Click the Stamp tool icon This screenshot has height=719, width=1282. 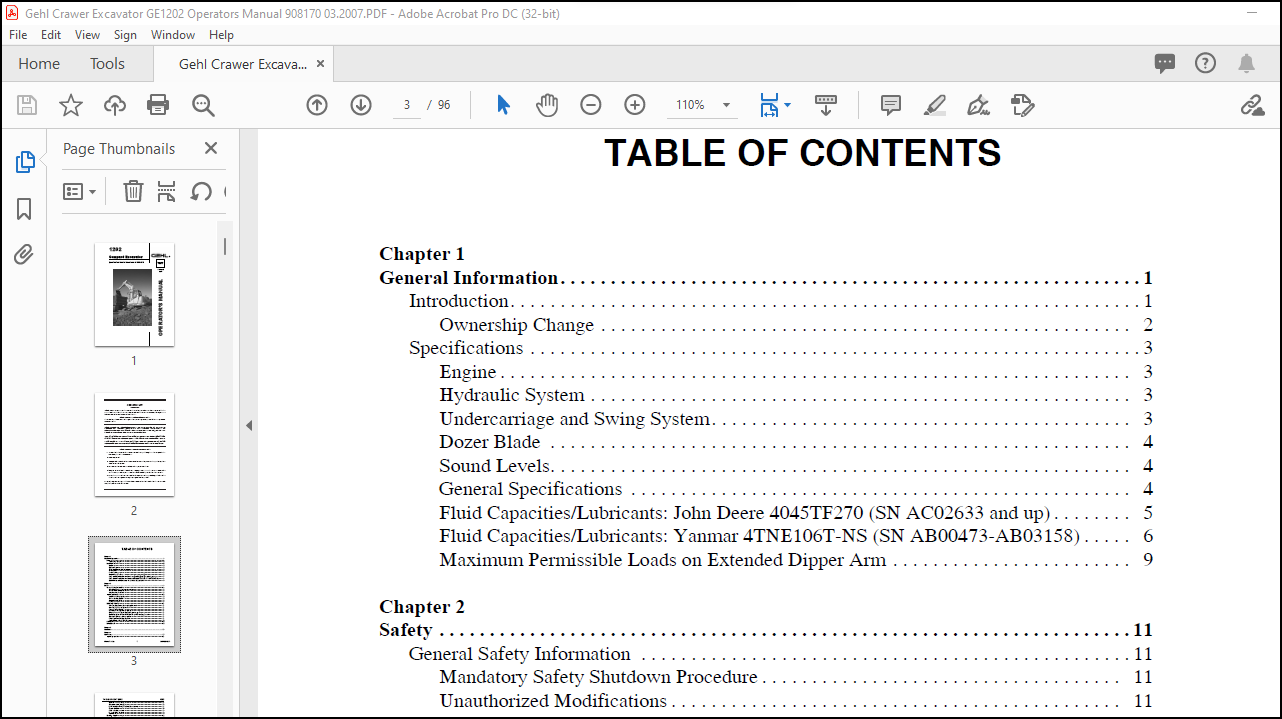1022,105
